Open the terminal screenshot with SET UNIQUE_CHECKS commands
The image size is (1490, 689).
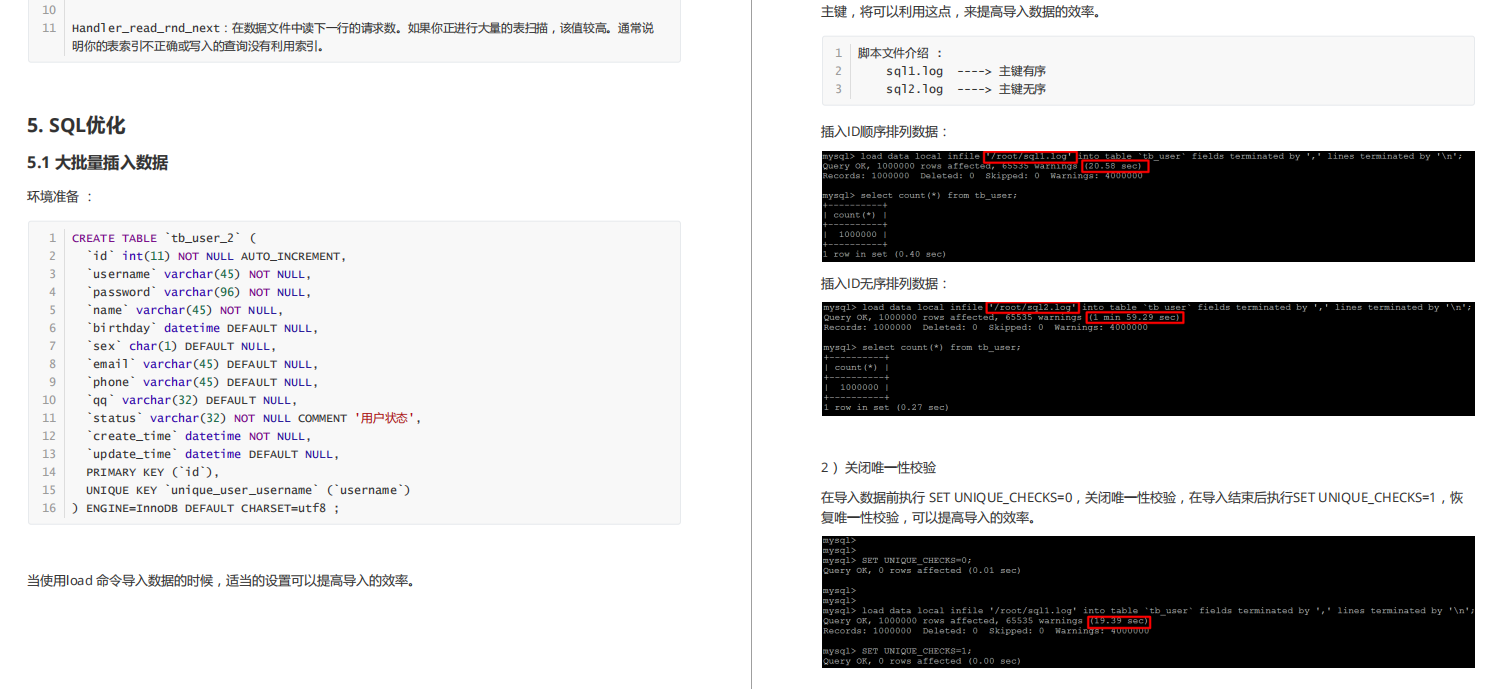pyautogui.click(x=1148, y=602)
